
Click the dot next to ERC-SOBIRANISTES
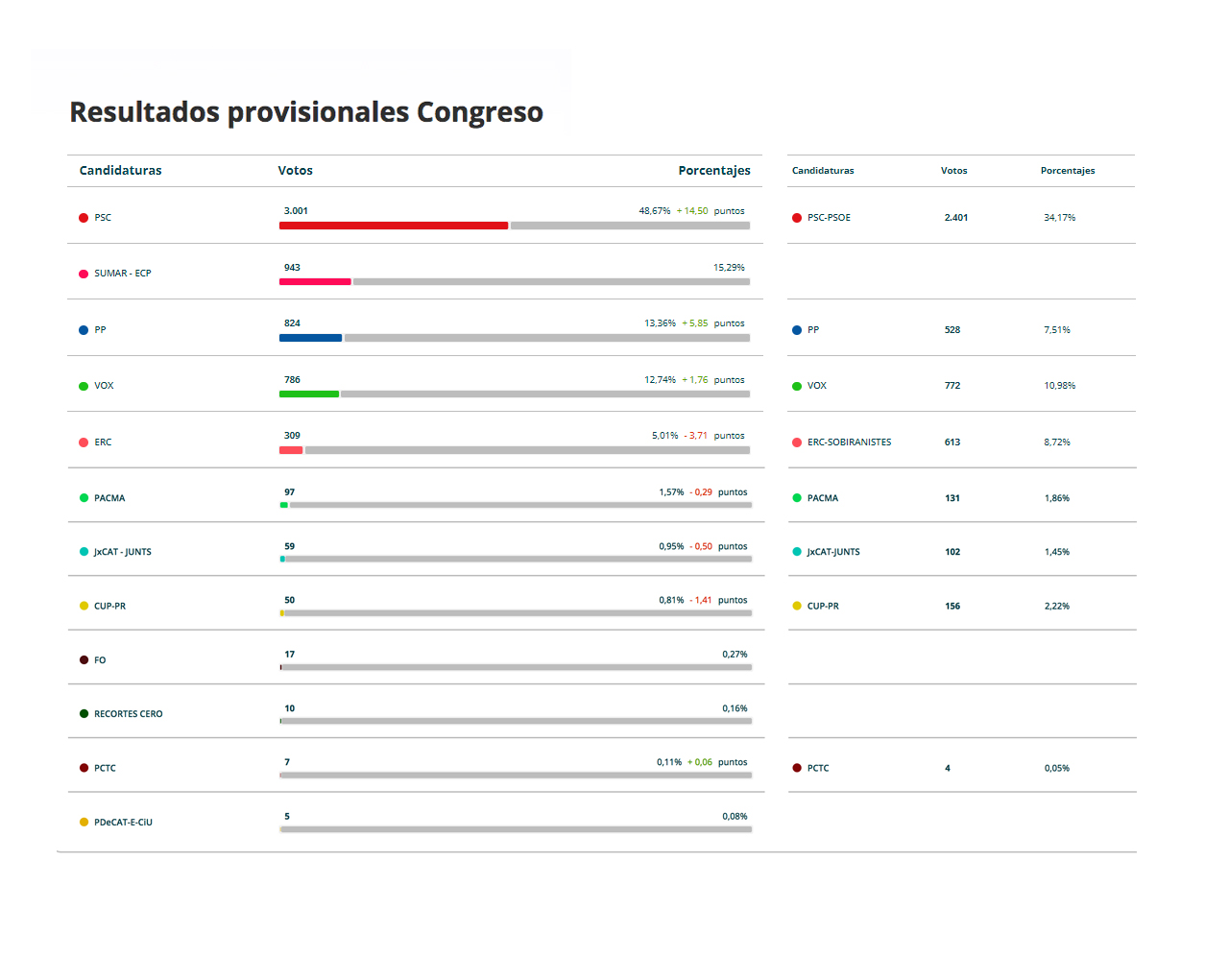[797, 442]
